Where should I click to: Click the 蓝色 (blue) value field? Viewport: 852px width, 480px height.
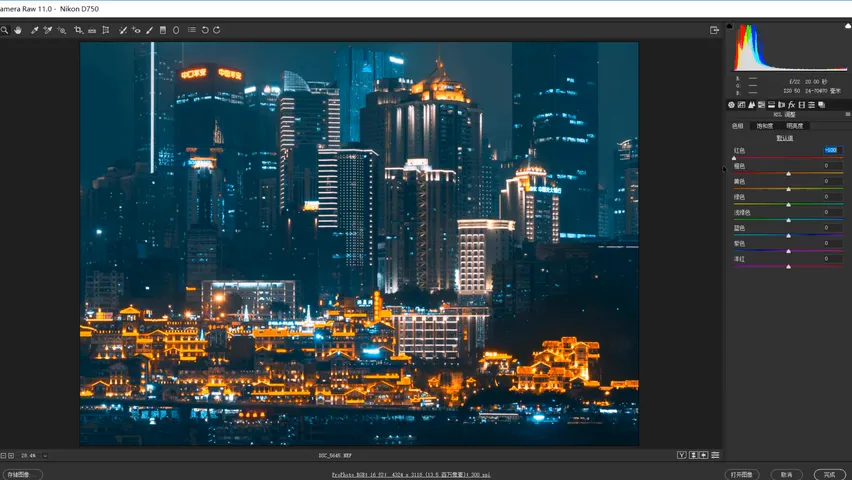(832, 228)
